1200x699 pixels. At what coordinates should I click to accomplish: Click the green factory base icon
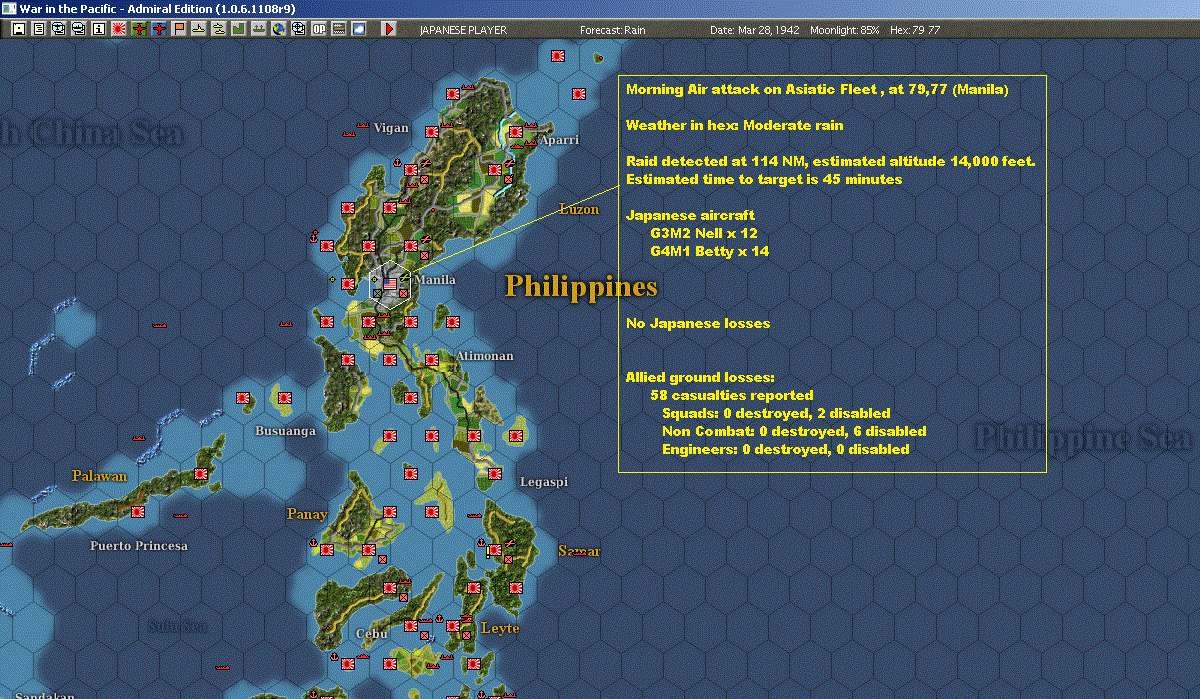[x=239, y=29]
